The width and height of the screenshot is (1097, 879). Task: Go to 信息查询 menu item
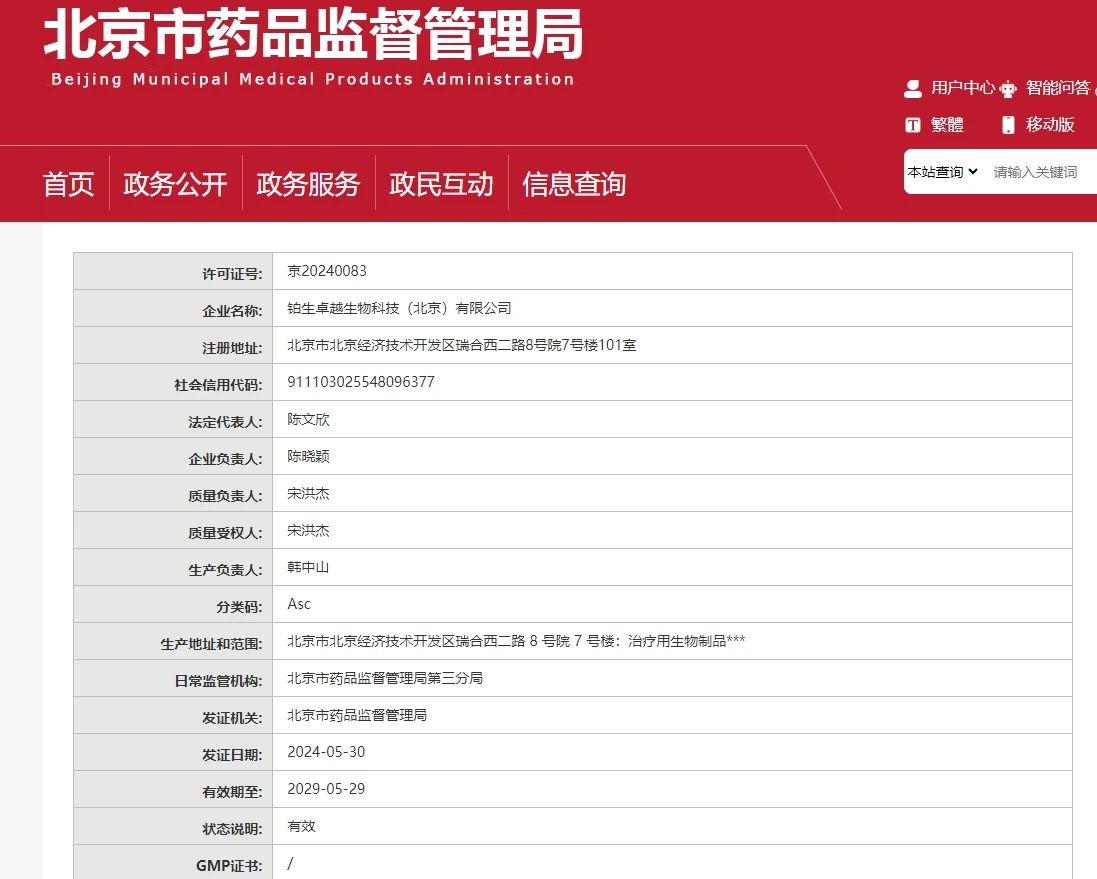coord(572,184)
